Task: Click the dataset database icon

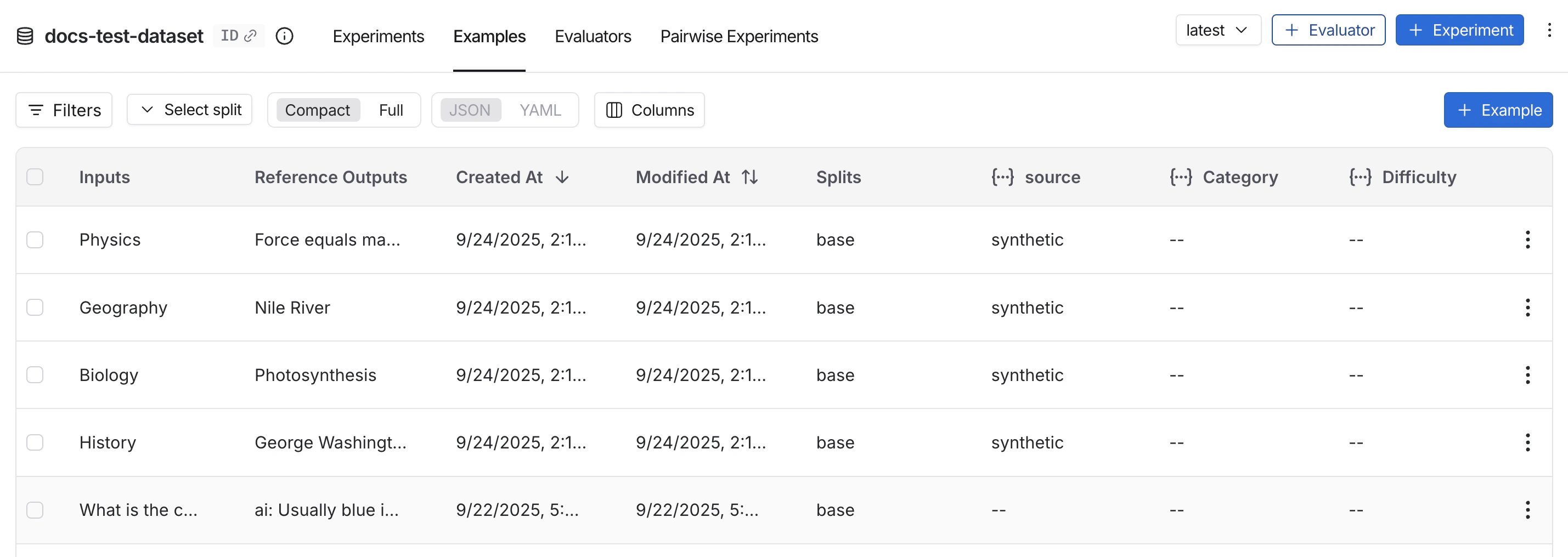Action: pyautogui.click(x=24, y=36)
